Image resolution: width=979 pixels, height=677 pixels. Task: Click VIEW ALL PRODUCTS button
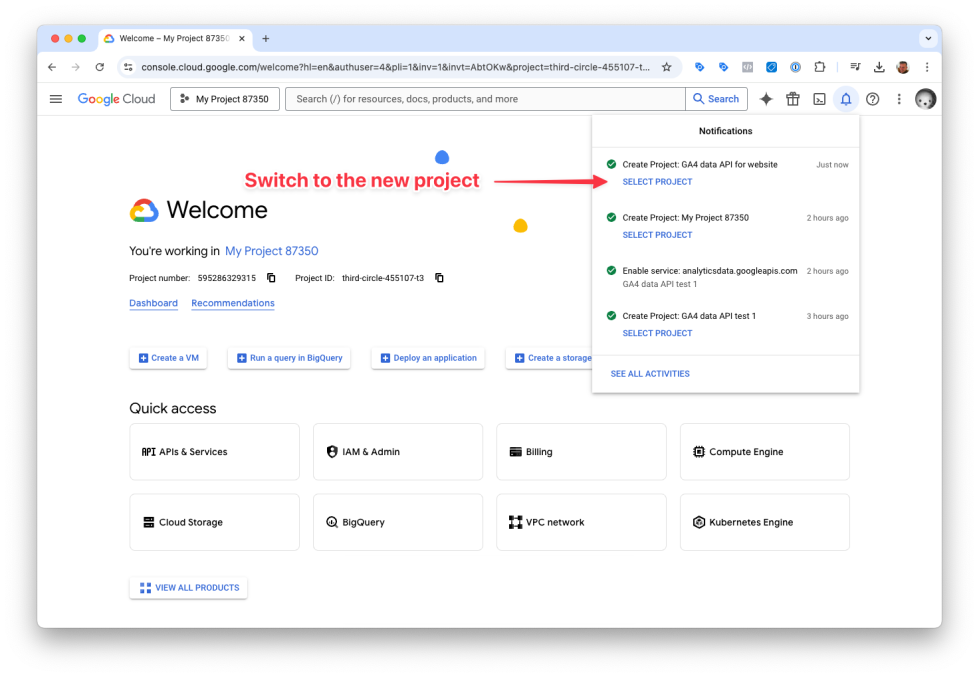coord(189,588)
